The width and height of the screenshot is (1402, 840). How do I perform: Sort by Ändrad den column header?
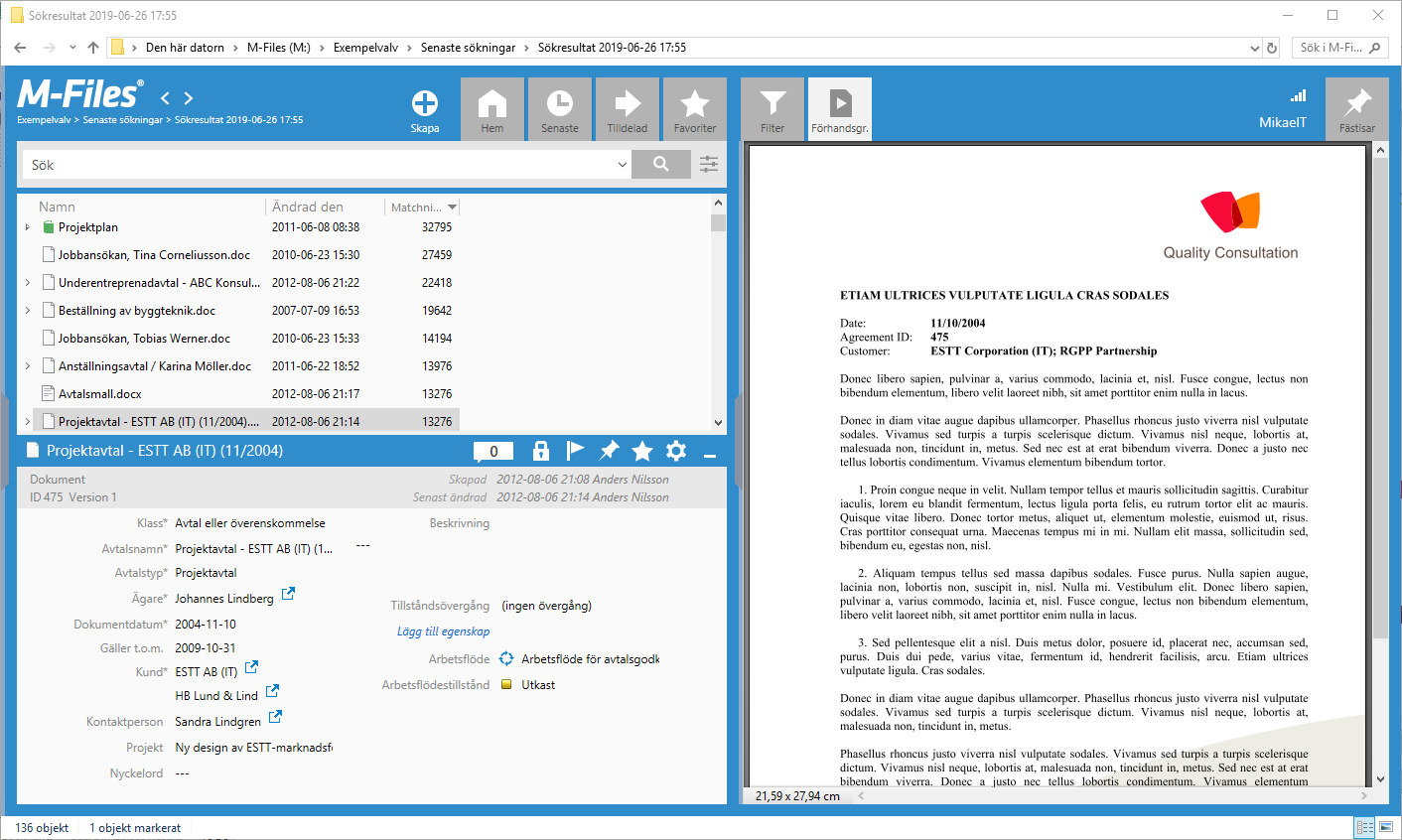tap(308, 207)
